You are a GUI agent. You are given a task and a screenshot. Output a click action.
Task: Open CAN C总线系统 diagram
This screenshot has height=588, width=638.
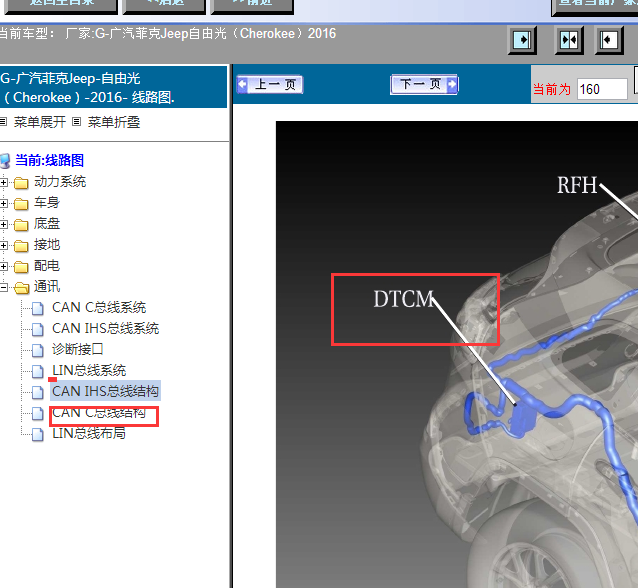(x=99, y=308)
